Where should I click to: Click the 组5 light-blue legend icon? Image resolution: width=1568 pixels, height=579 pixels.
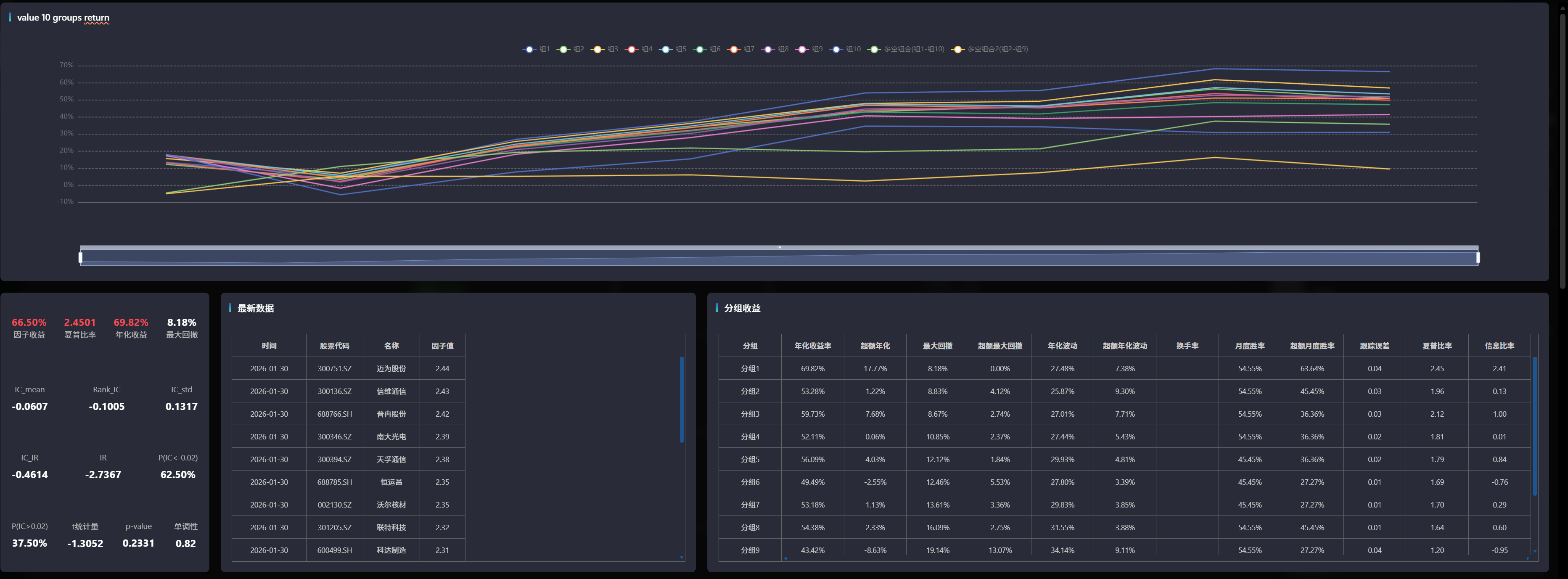pos(665,49)
